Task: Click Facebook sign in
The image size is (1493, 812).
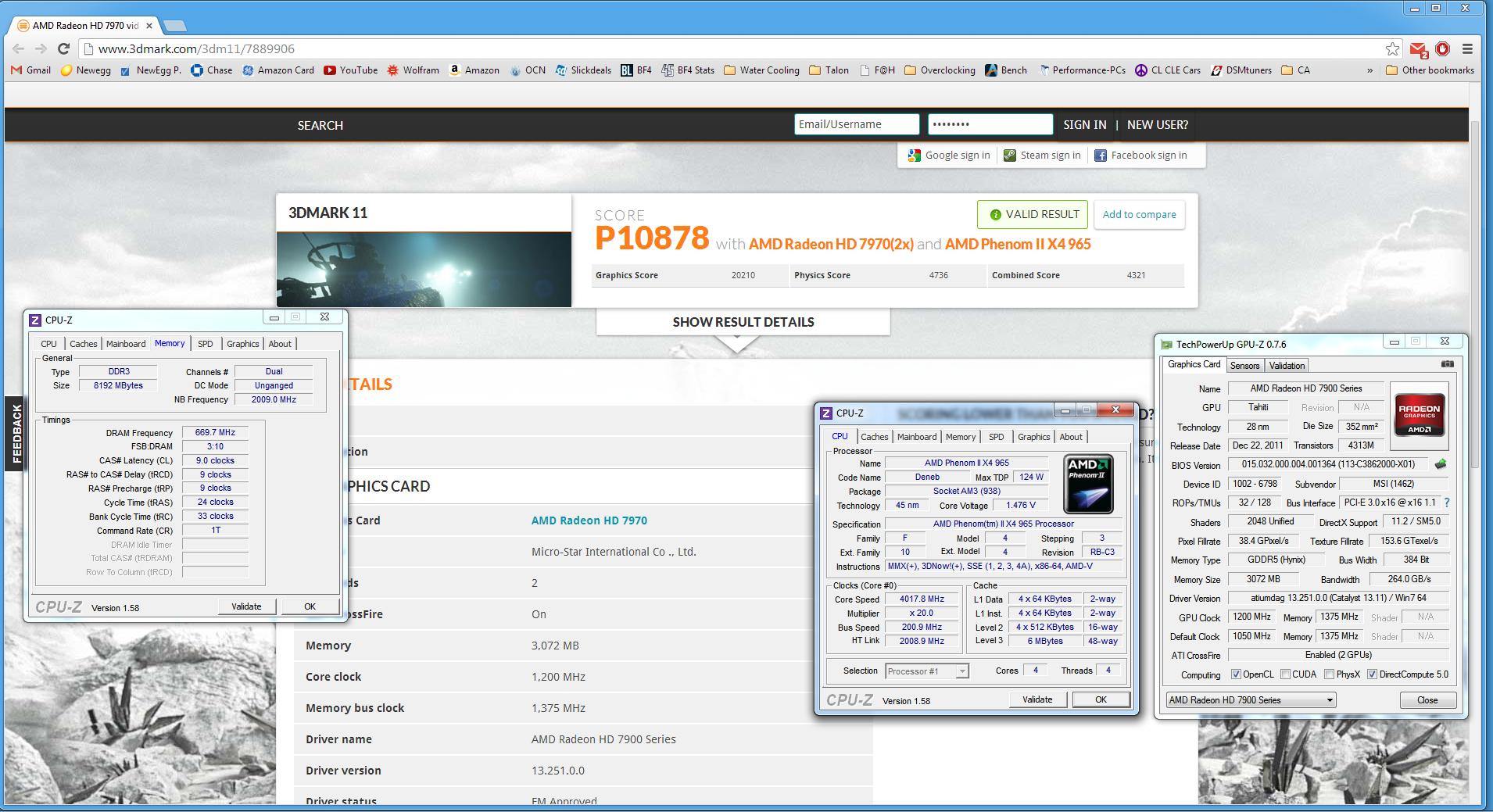Action: pos(1141,156)
